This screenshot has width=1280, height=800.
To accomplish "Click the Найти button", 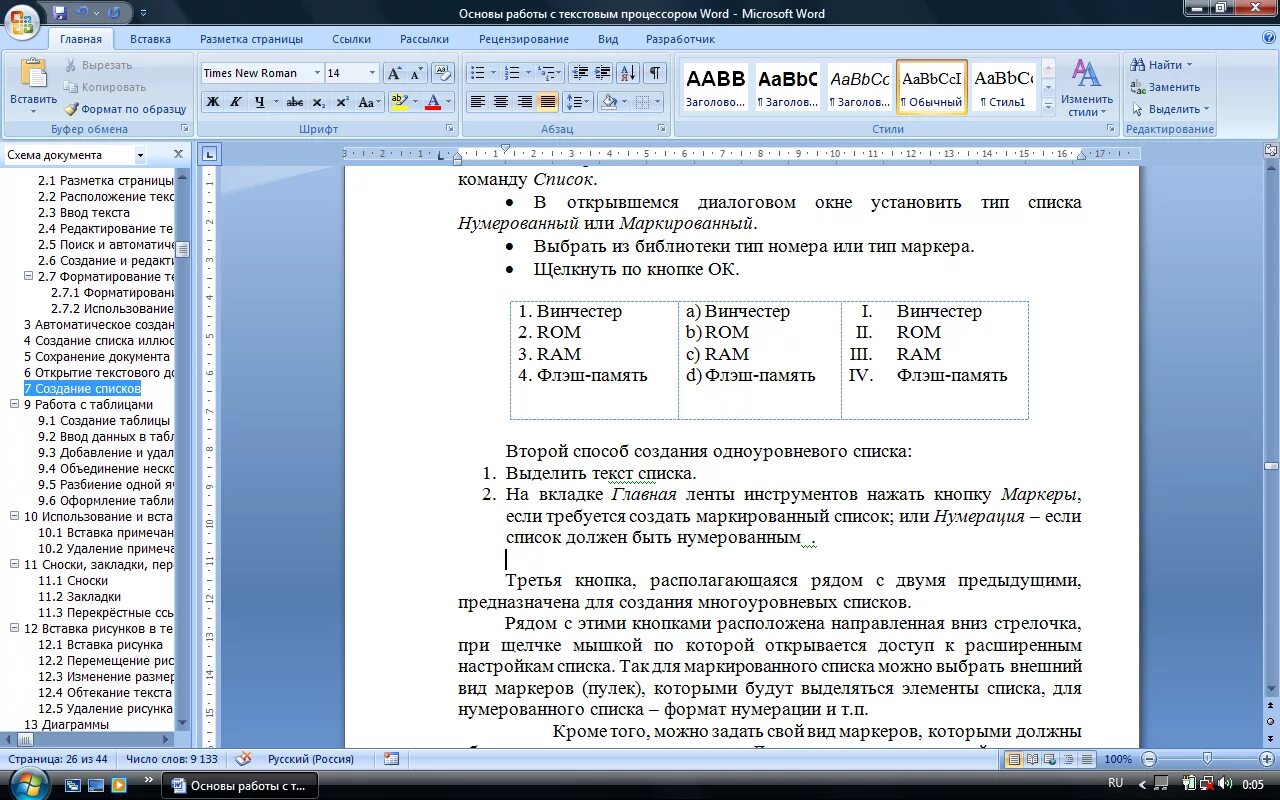I will point(1163,65).
